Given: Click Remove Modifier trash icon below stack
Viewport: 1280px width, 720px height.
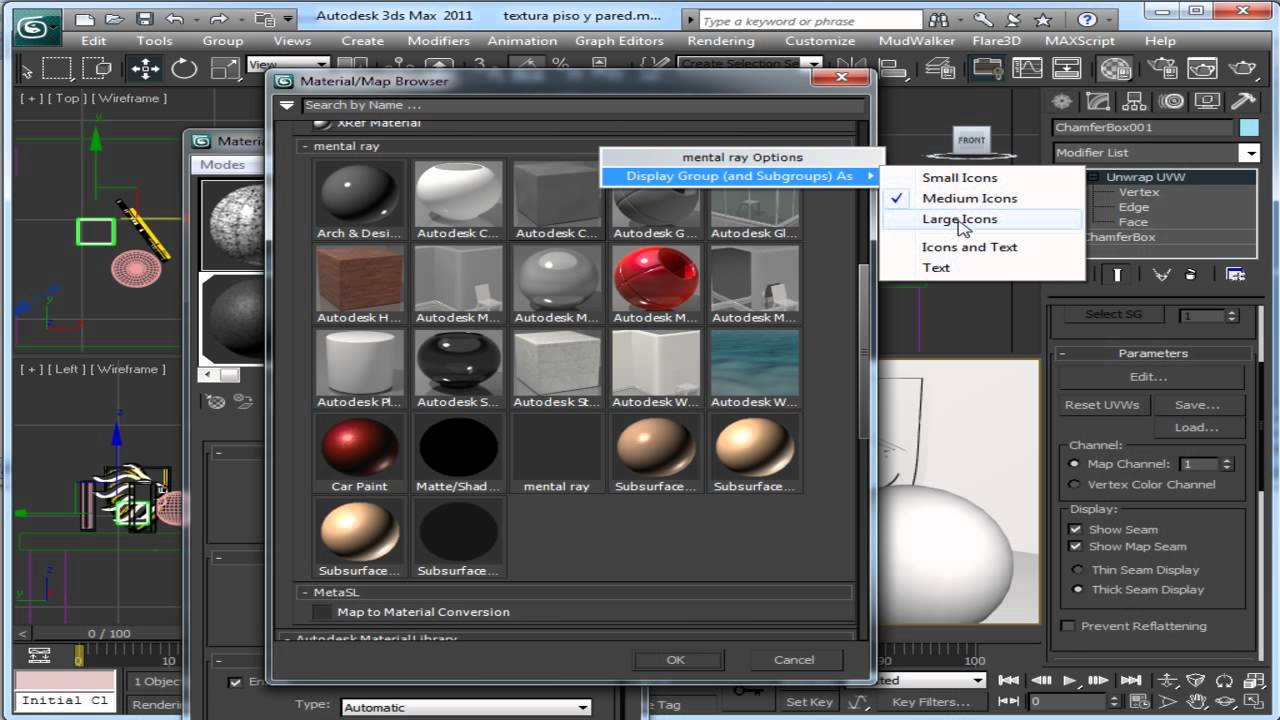Looking at the screenshot, I should [x=1190, y=275].
